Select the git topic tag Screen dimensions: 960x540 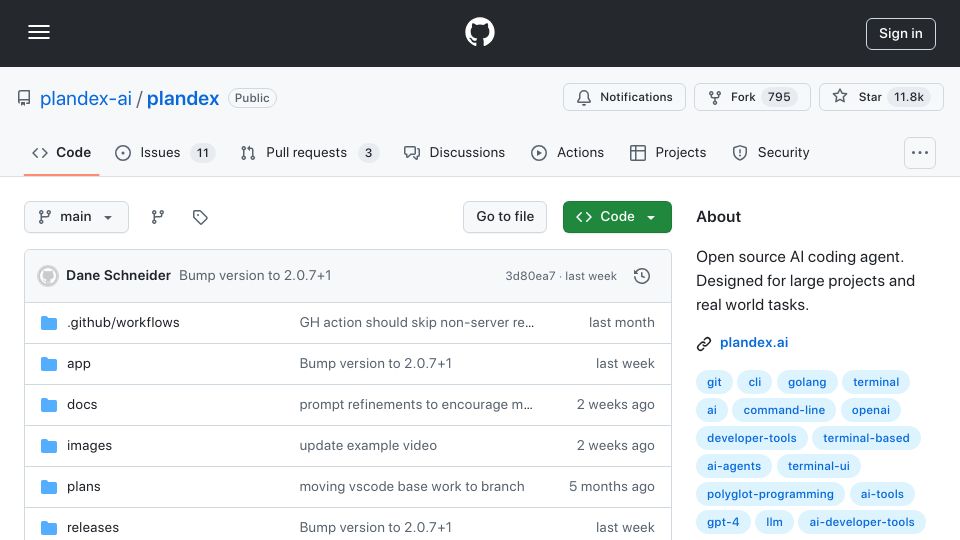pos(714,382)
